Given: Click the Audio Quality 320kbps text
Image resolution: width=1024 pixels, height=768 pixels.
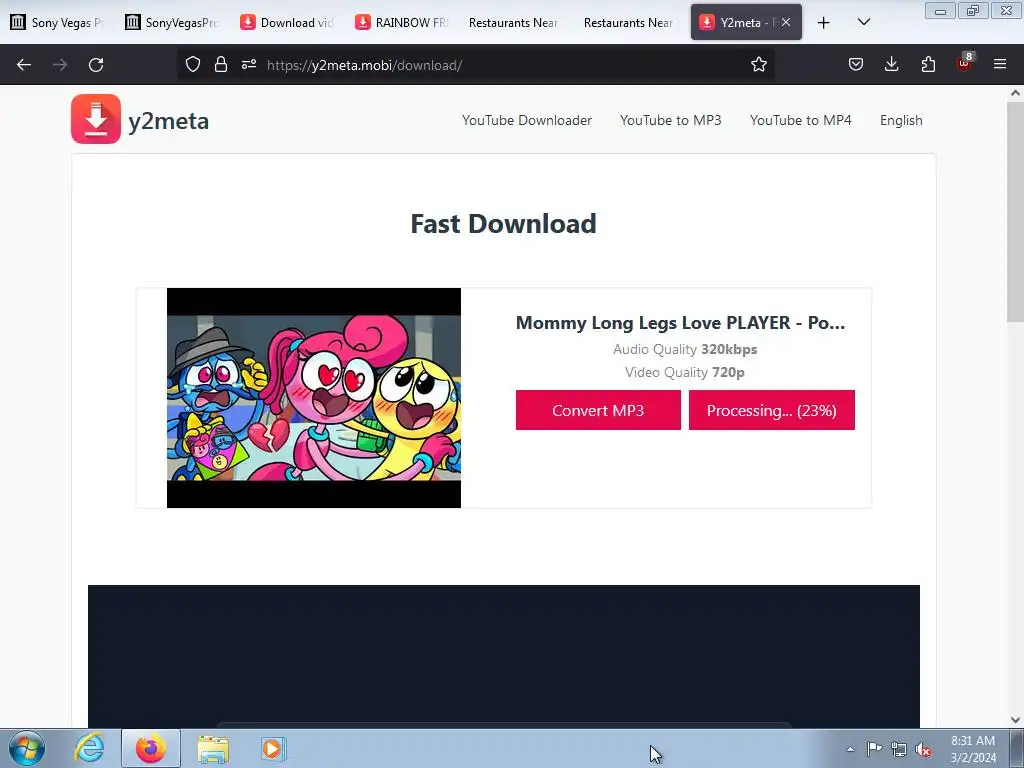Looking at the screenshot, I should 684,349.
